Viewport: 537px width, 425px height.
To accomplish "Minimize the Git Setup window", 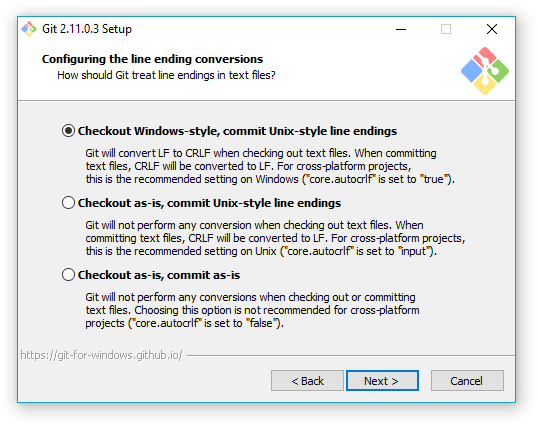I will (x=401, y=29).
